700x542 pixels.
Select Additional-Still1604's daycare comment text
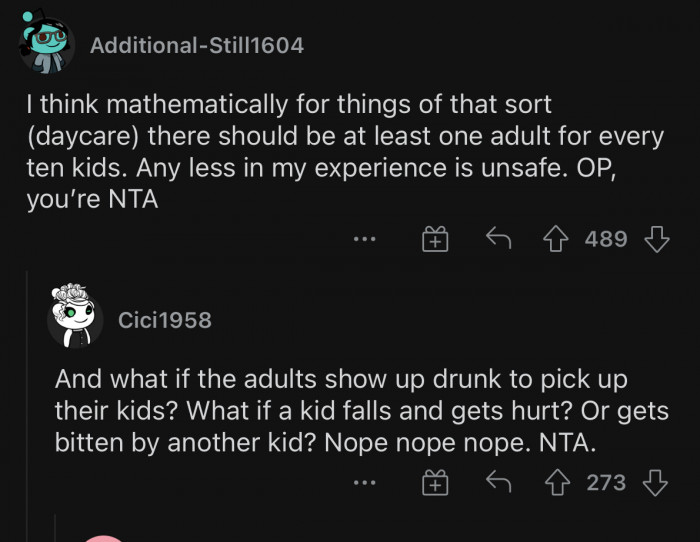pos(340,151)
